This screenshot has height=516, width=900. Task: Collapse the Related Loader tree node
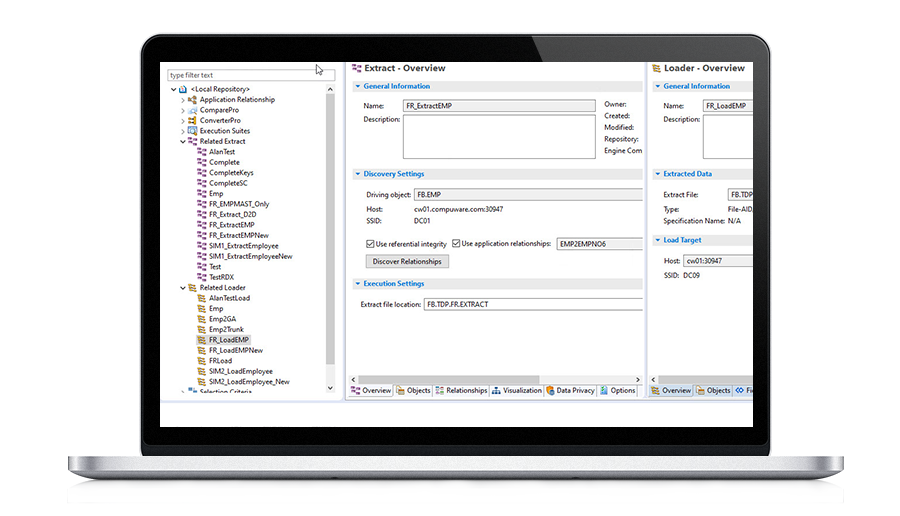click(x=182, y=288)
